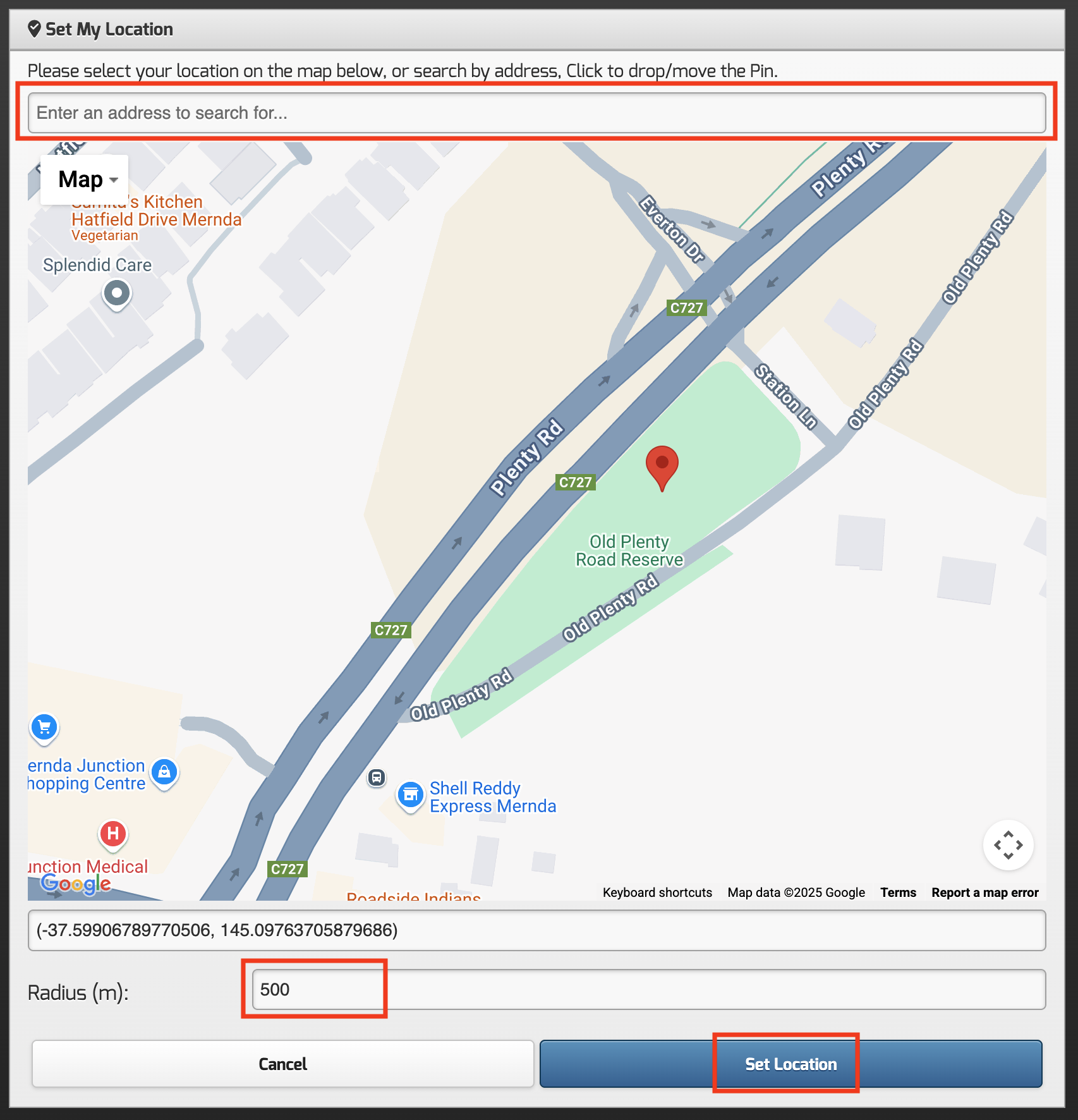The height and width of the screenshot is (1120, 1078).
Task: Click the Old Plenty Road Reserve label
Action: coord(629,551)
